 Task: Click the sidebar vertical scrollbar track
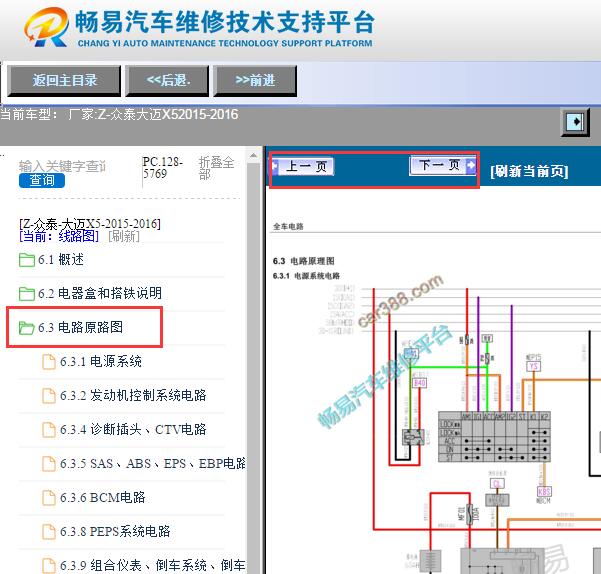253,368
